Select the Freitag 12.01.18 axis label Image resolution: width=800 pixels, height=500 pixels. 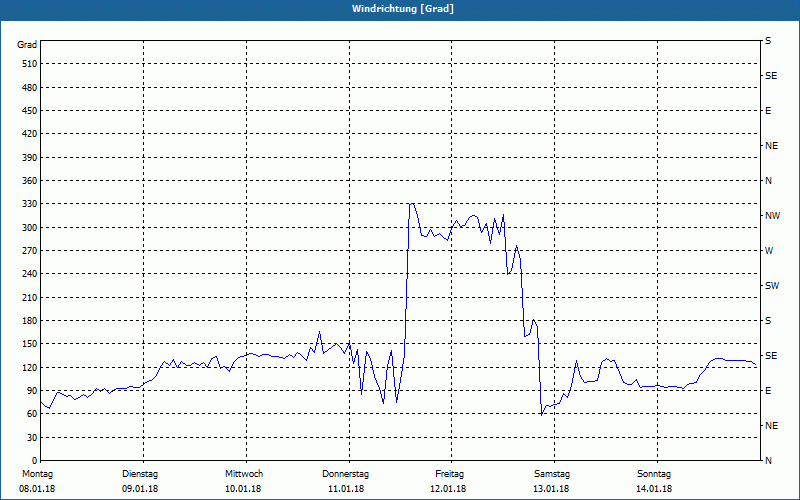pos(448,481)
